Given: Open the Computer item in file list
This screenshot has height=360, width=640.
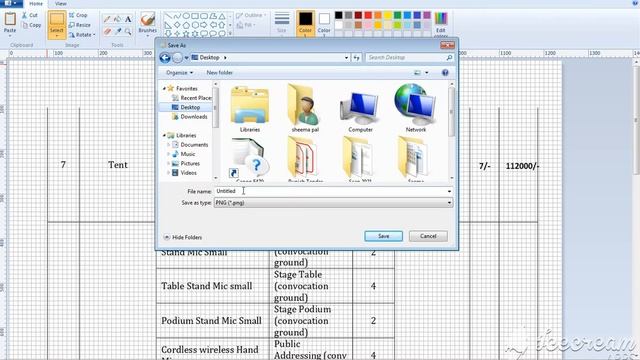Looking at the screenshot, I should 360,112.
